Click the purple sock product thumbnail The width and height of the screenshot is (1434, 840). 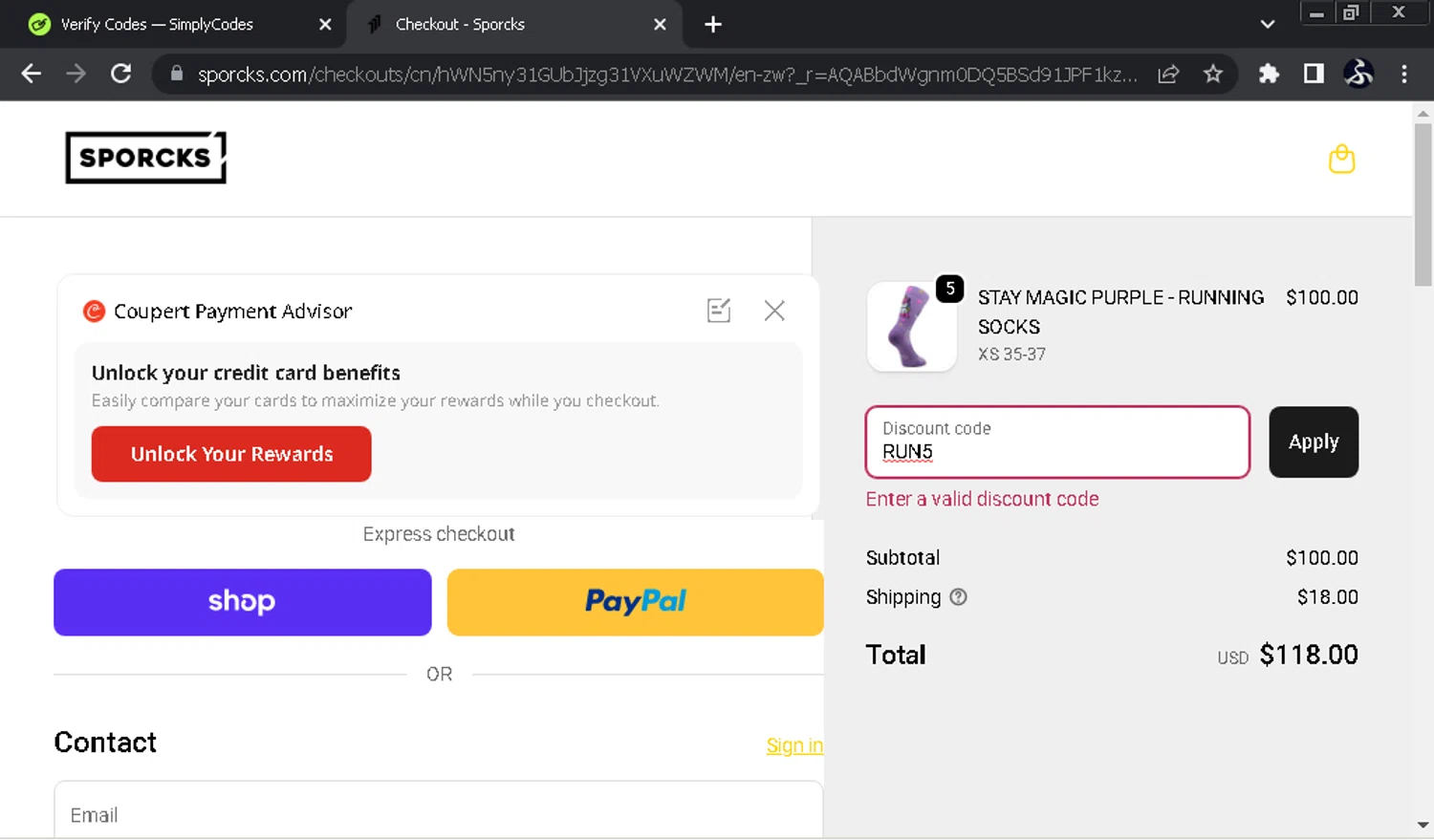click(x=911, y=327)
